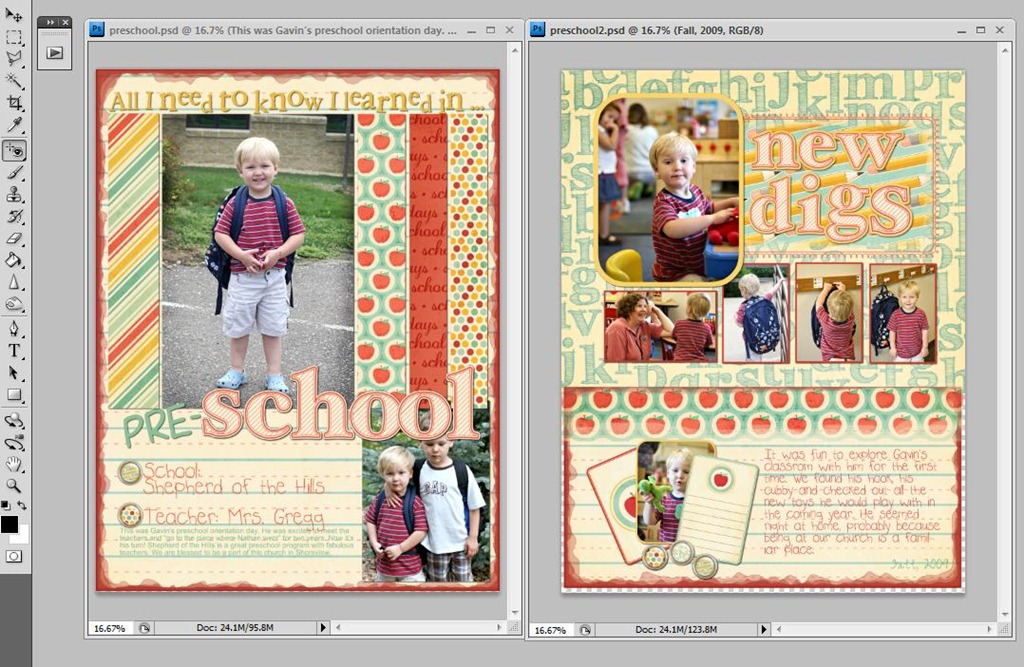Click vertical scrollbar up arrow in preschool2.psd
This screenshot has width=1024, height=667.
[1004, 50]
